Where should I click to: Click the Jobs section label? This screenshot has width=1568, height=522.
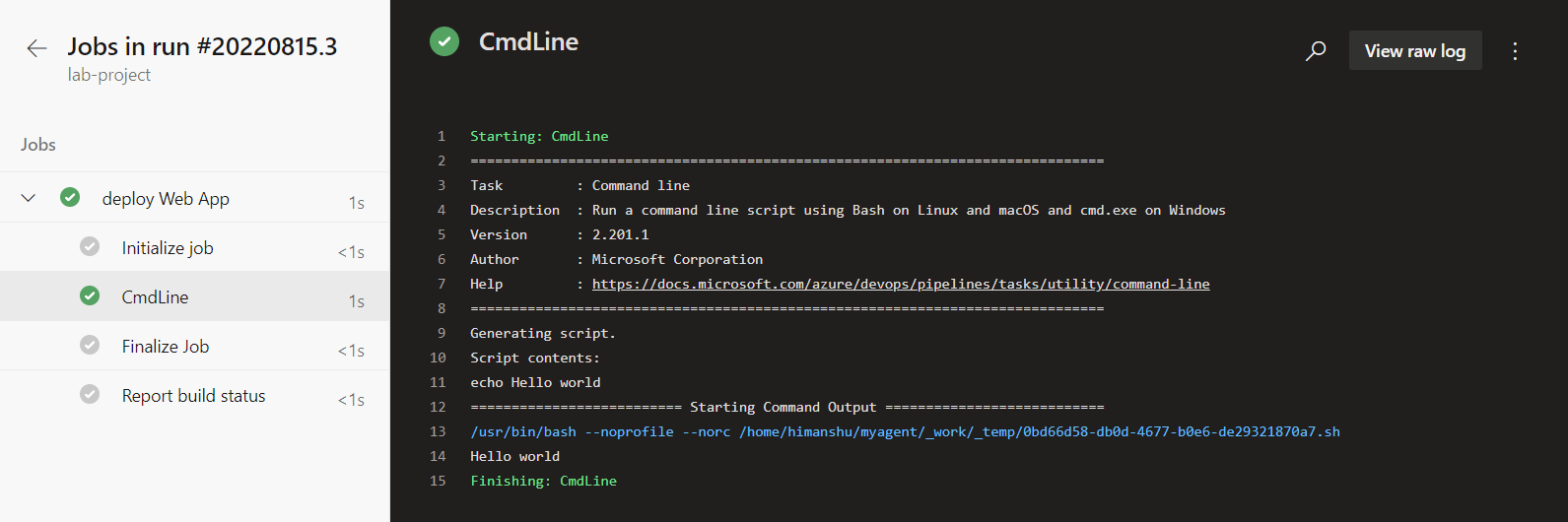point(38,145)
